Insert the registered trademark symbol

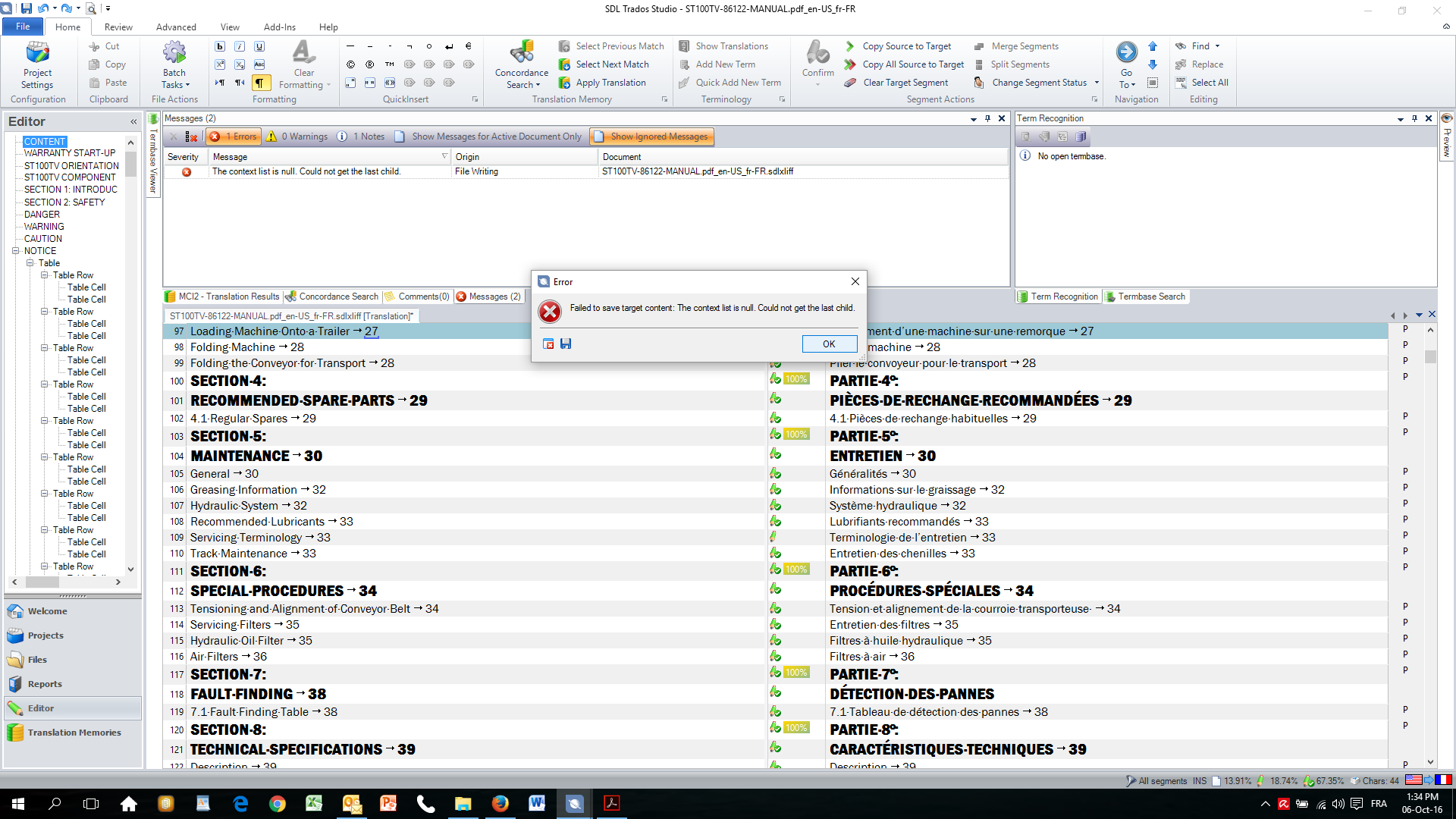pos(370,64)
